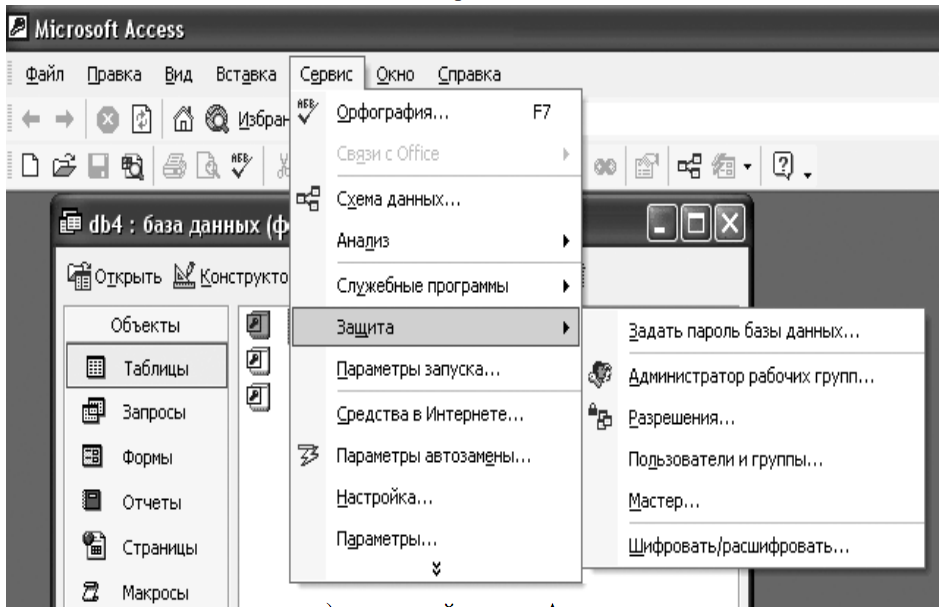Open the New Object dropdown arrow
This screenshot has height=607, width=946.
pos(748,167)
